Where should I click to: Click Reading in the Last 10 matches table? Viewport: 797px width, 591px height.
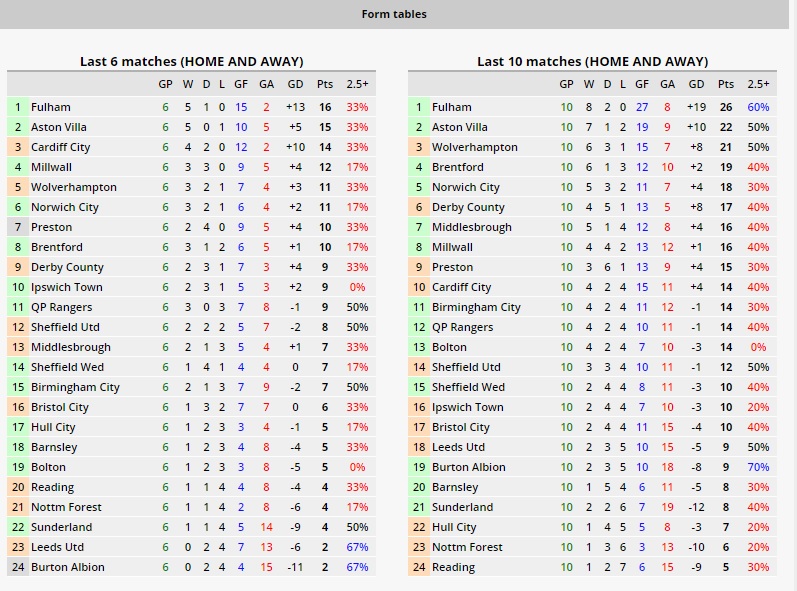coord(453,567)
